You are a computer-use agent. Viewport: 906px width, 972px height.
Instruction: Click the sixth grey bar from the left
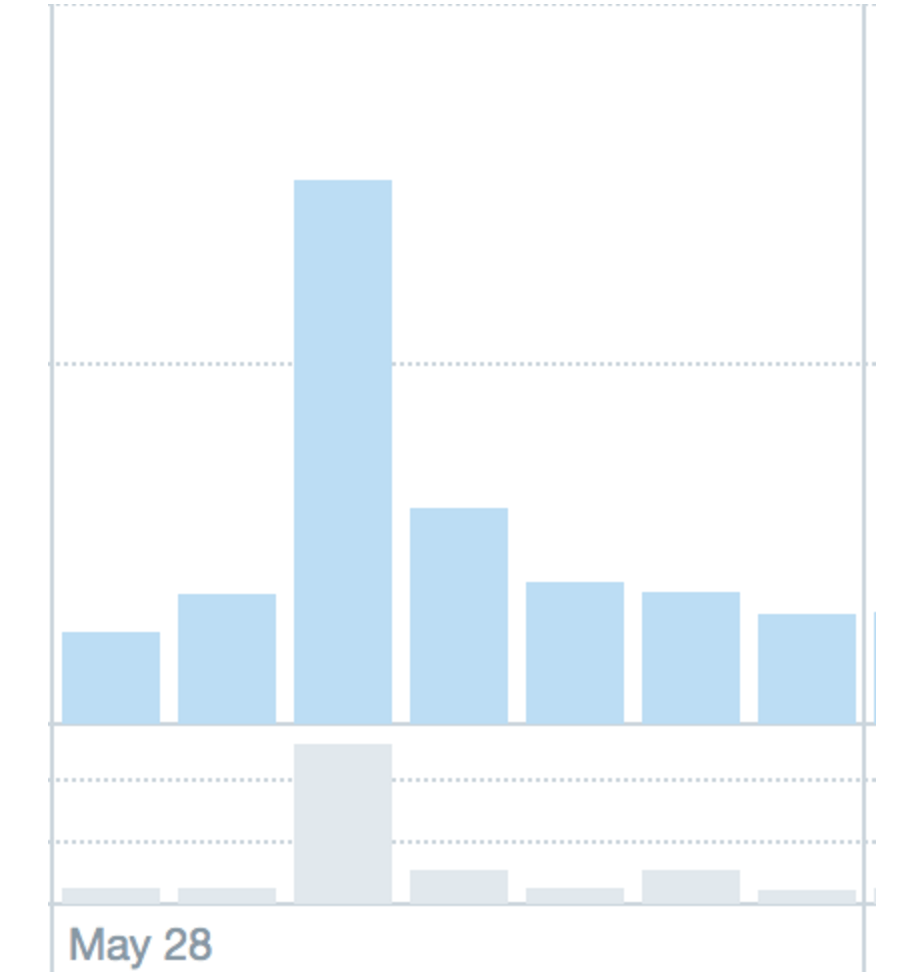tap(690, 886)
